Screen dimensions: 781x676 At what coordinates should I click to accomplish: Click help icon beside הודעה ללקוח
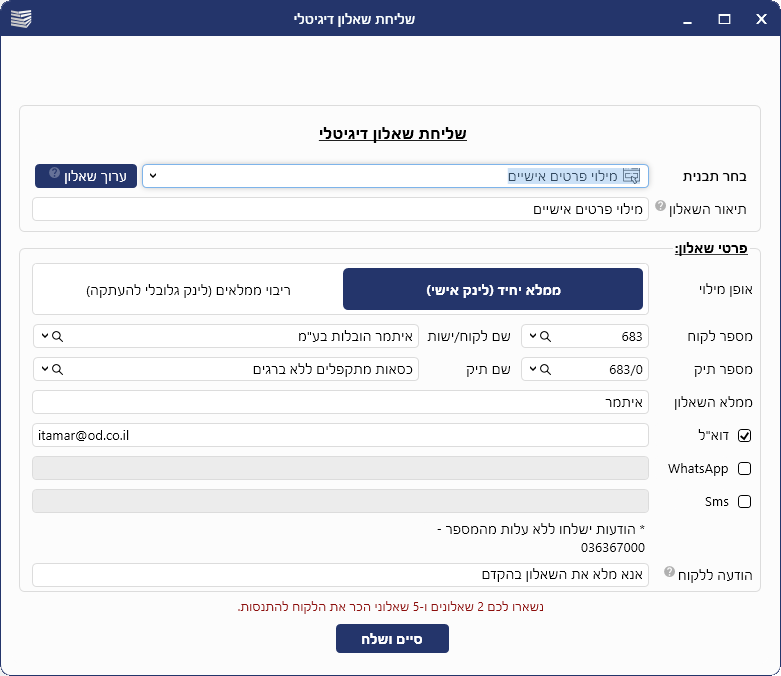pyautogui.click(x=668, y=572)
